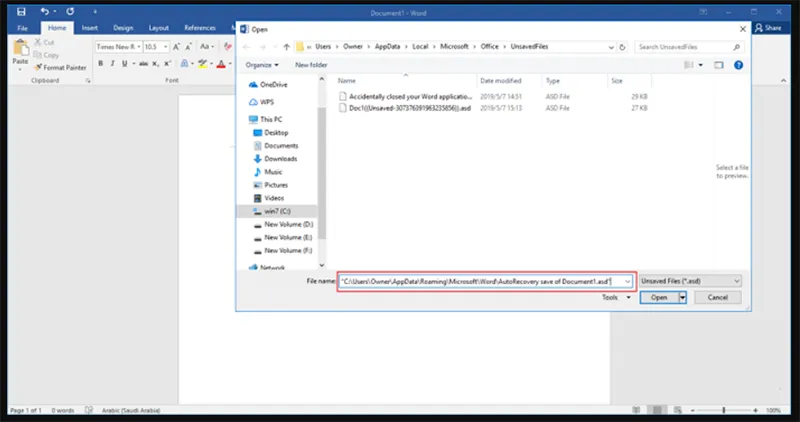The image size is (800, 422).
Task: Toggle the preview pane icon
Action: click(719, 65)
